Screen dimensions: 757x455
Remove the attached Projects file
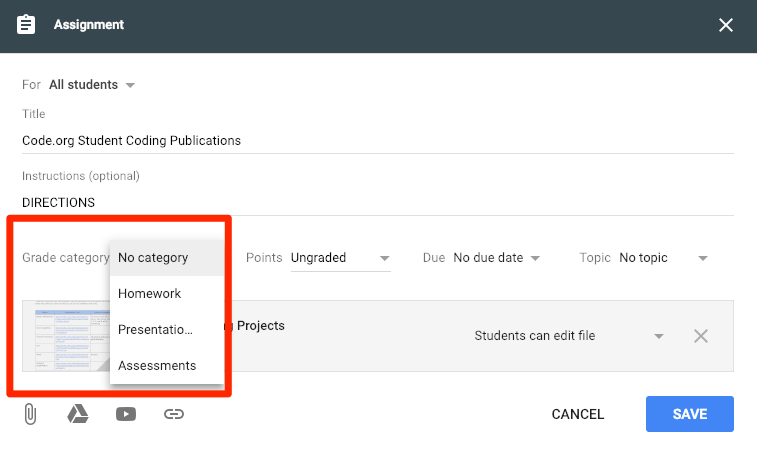tap(701, 336)
